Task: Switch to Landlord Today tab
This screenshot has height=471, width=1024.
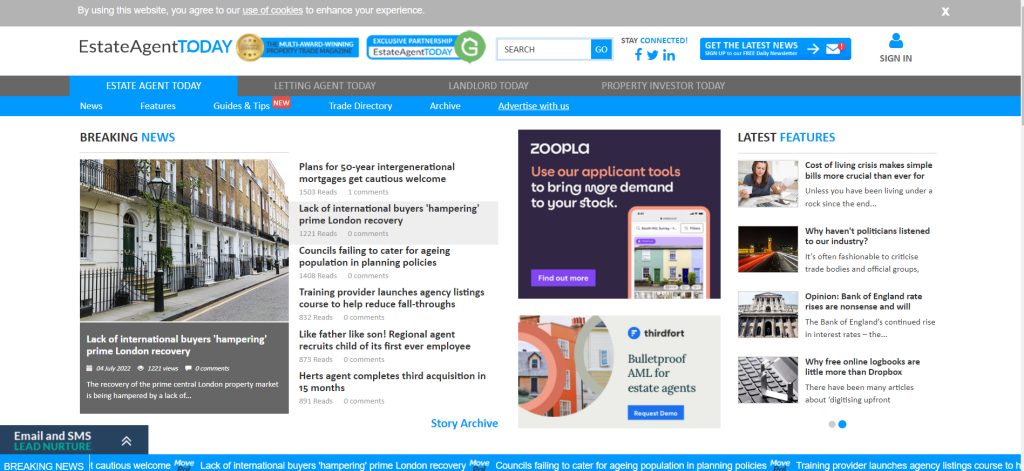Action: 488,86
